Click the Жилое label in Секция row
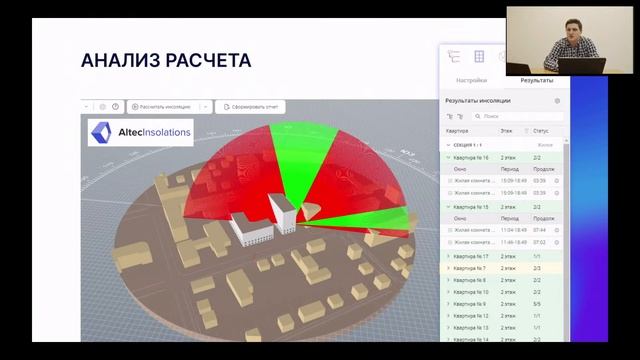 tap(545, 145)
